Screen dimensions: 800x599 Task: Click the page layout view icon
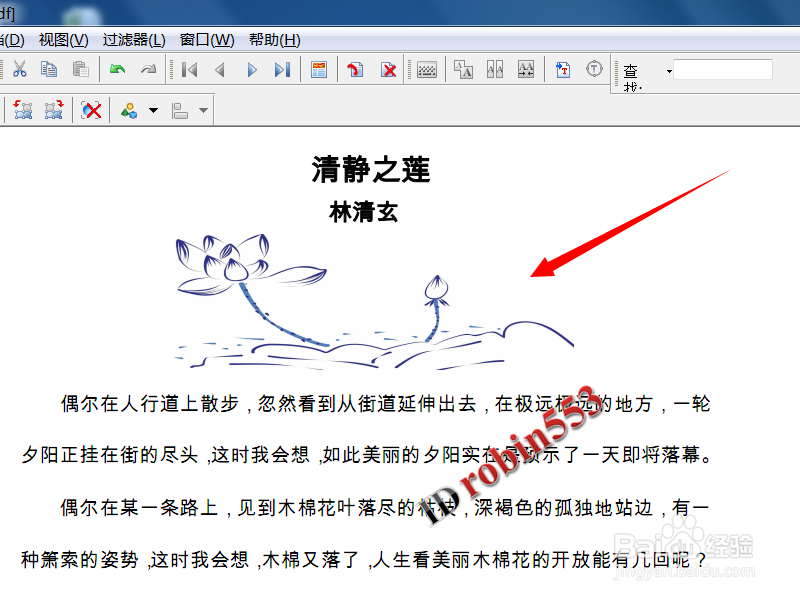point(319,69)
